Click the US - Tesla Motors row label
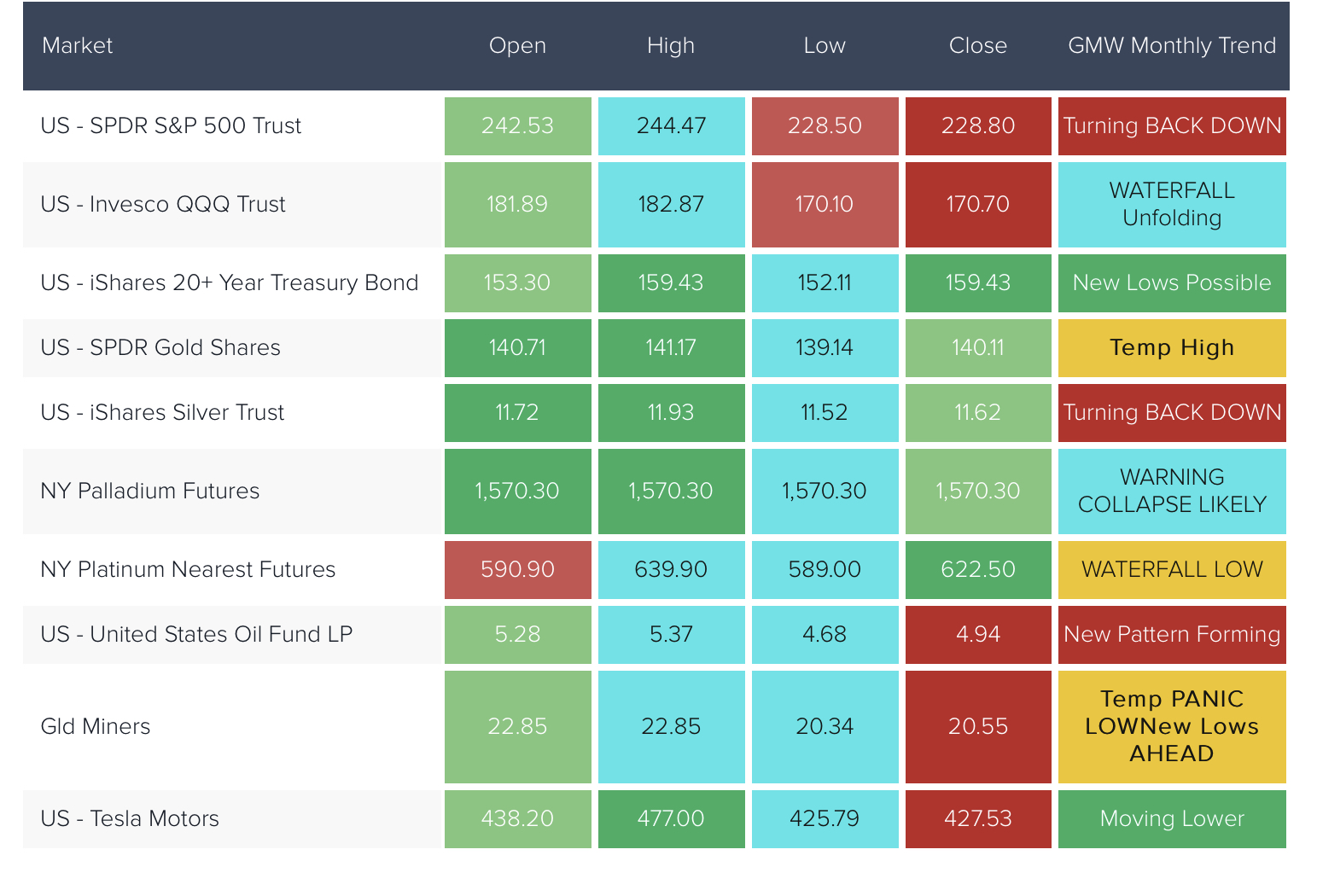Image resolution: width=1317 pixels, height=896 pixels. coord(130,819)
